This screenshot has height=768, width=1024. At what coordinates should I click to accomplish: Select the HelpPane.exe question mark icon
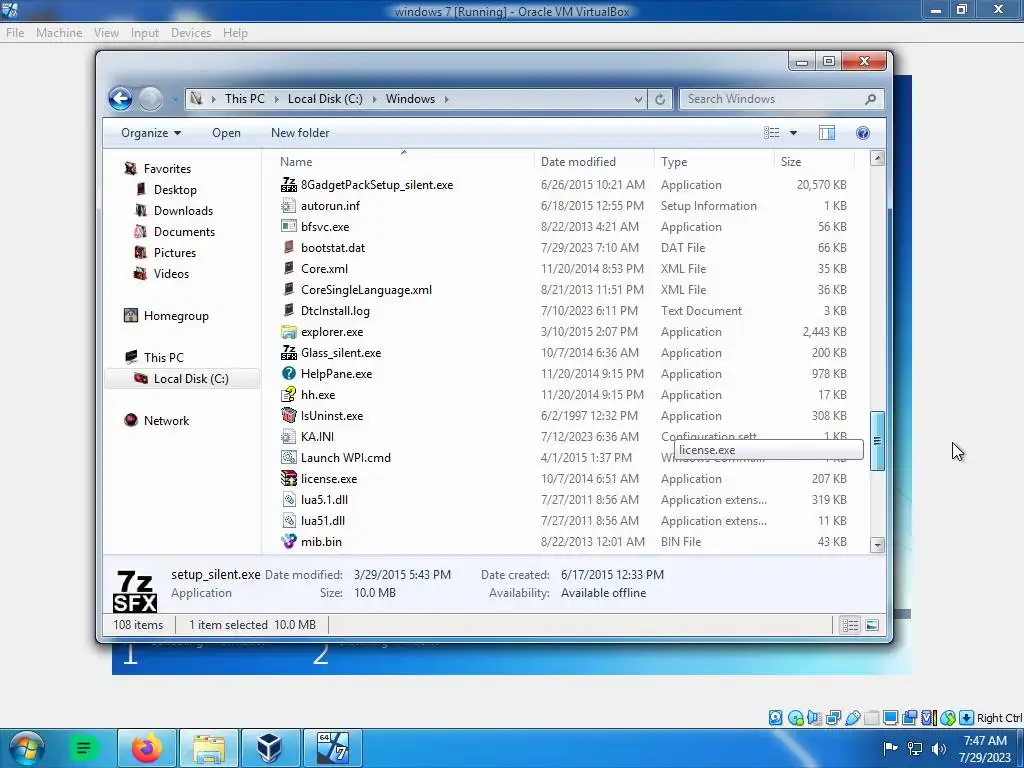pyautogui.click(x=289, y=374)
